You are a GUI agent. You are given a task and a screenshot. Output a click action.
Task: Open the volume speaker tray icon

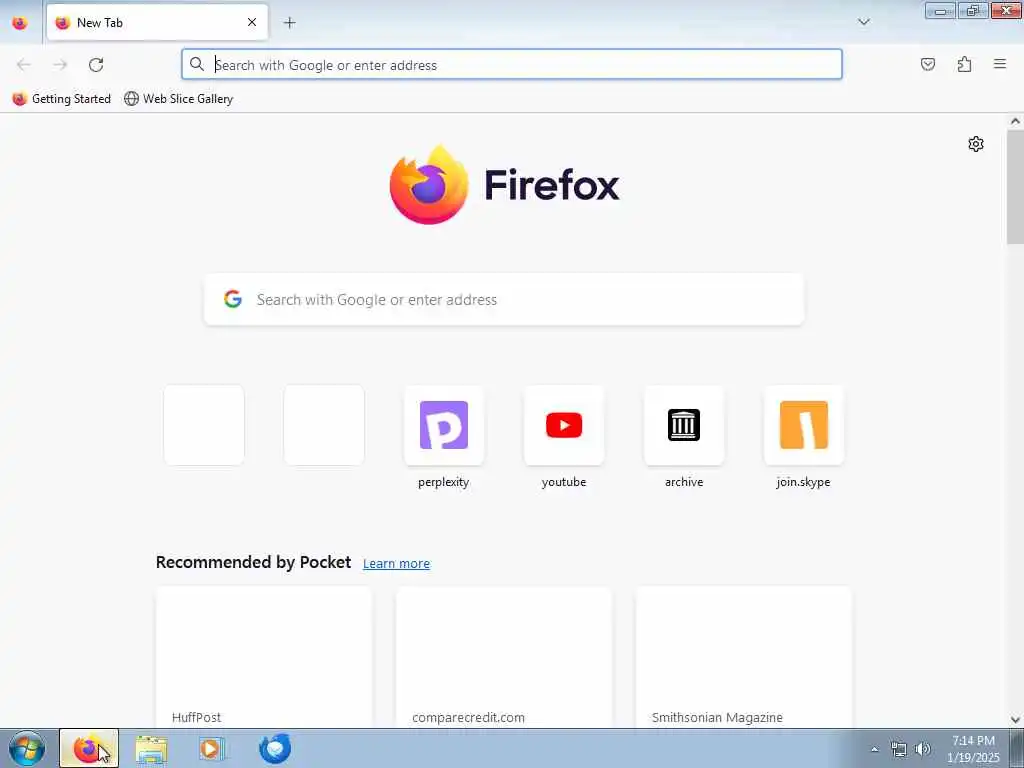point(923,749)
